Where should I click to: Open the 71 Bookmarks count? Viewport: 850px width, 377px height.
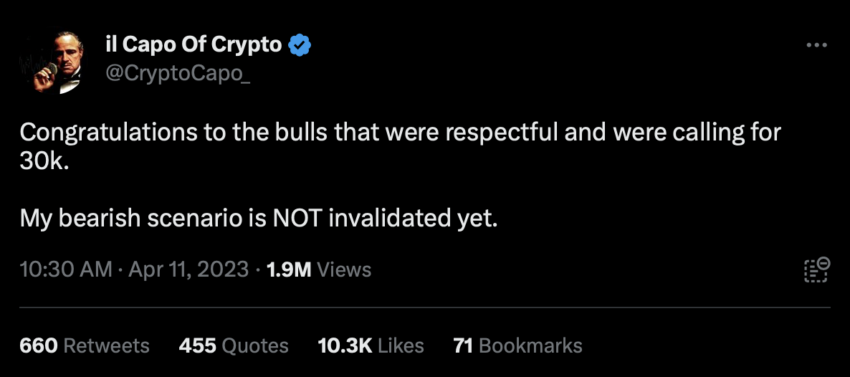(x=518, y=346)
